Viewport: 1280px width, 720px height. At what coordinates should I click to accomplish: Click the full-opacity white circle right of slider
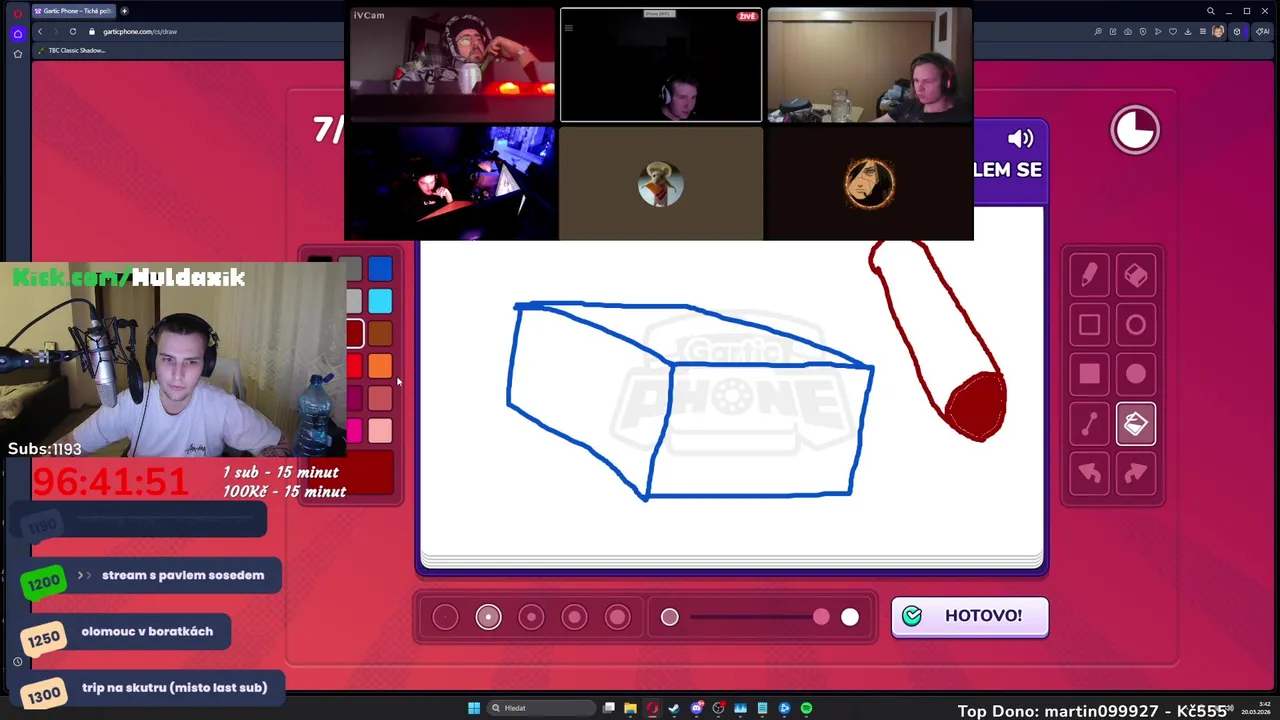(849, 617)
